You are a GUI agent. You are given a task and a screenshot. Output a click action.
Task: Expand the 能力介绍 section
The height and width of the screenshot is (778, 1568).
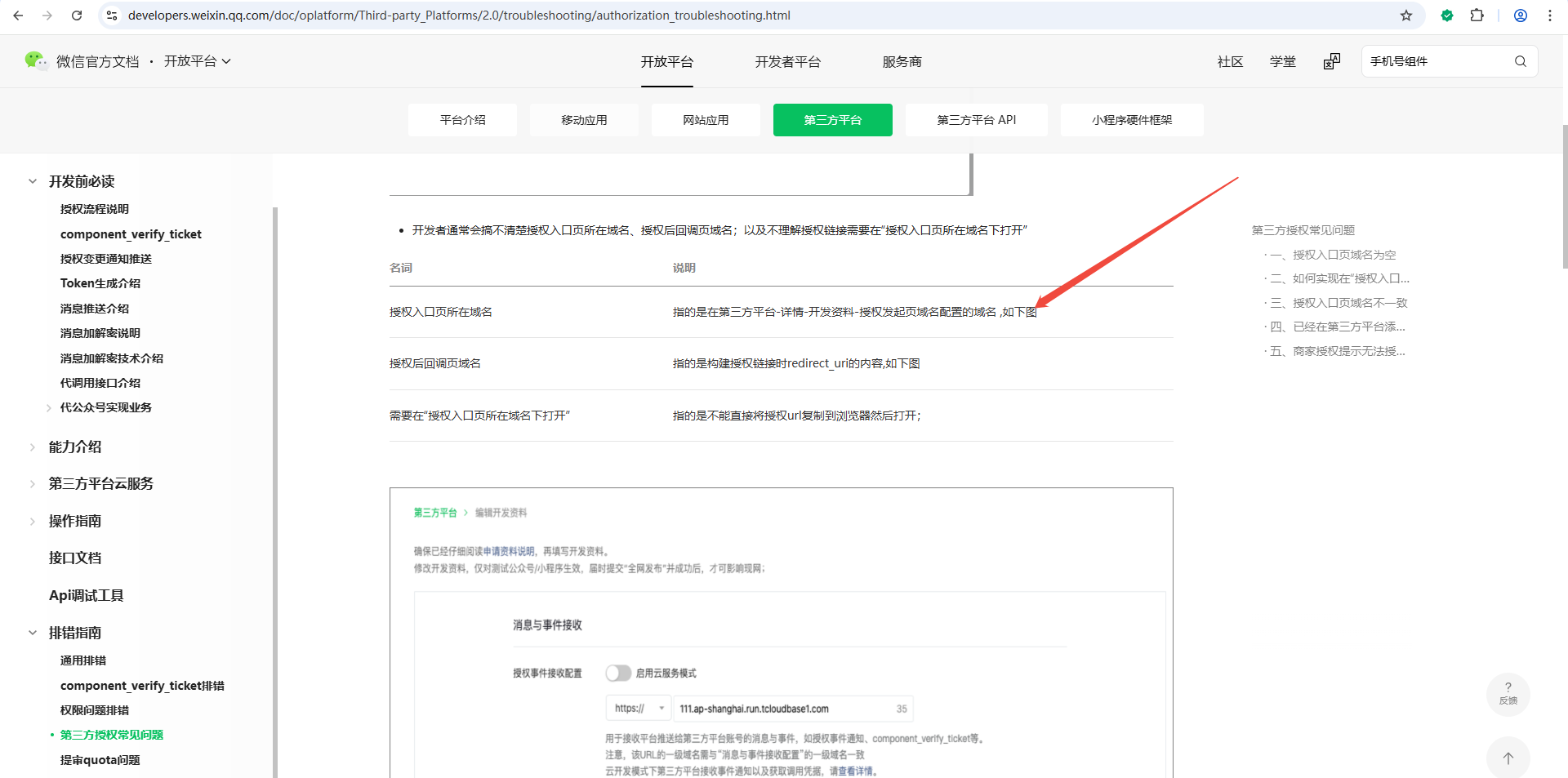pyautogui.click(x=33, y=447)
